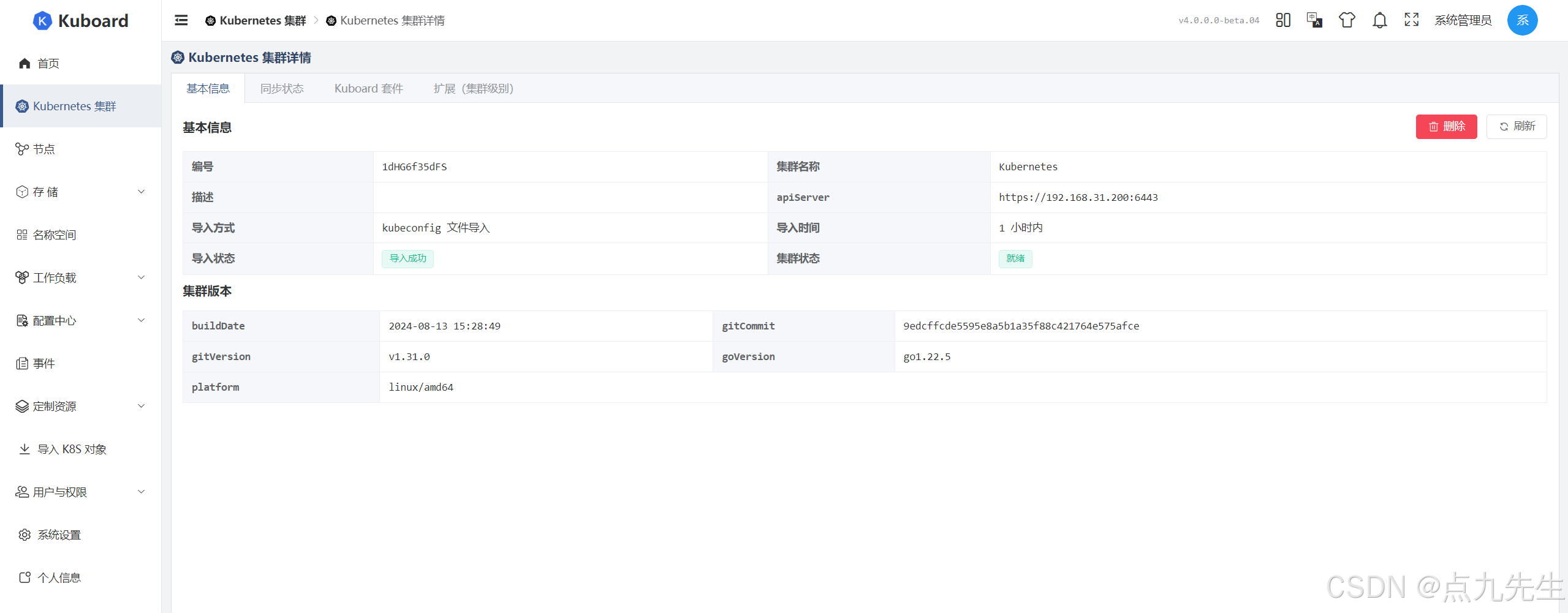Image resolution: width=1568 pixels, height=613 pixels.
Task: Click the buildDate value 2024-08-13 15:28:49
Action: tap(445, 326)
